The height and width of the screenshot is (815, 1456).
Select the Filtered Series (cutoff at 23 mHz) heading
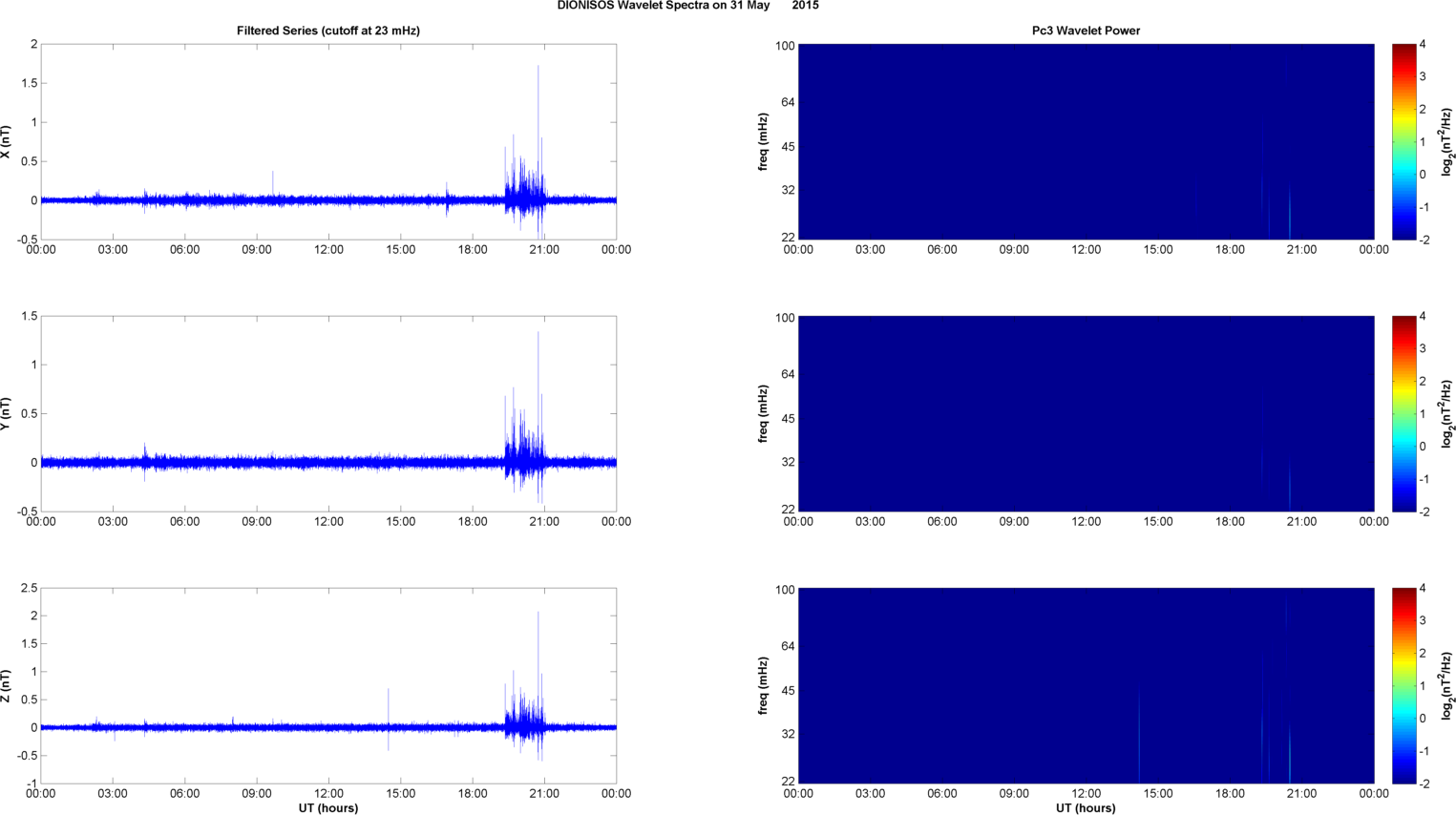tap(328, 31)
